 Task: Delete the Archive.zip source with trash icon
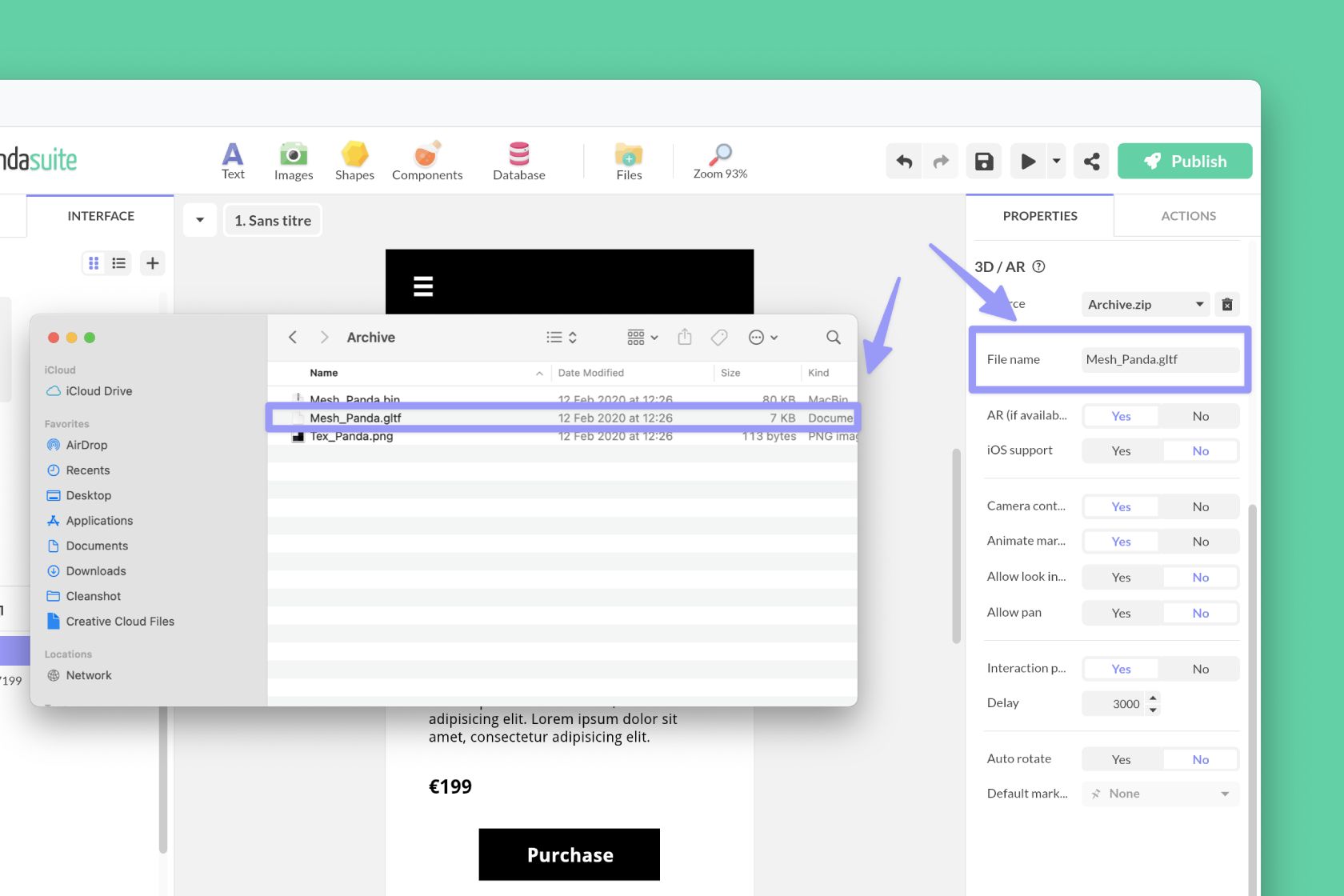coord(1227,305)
